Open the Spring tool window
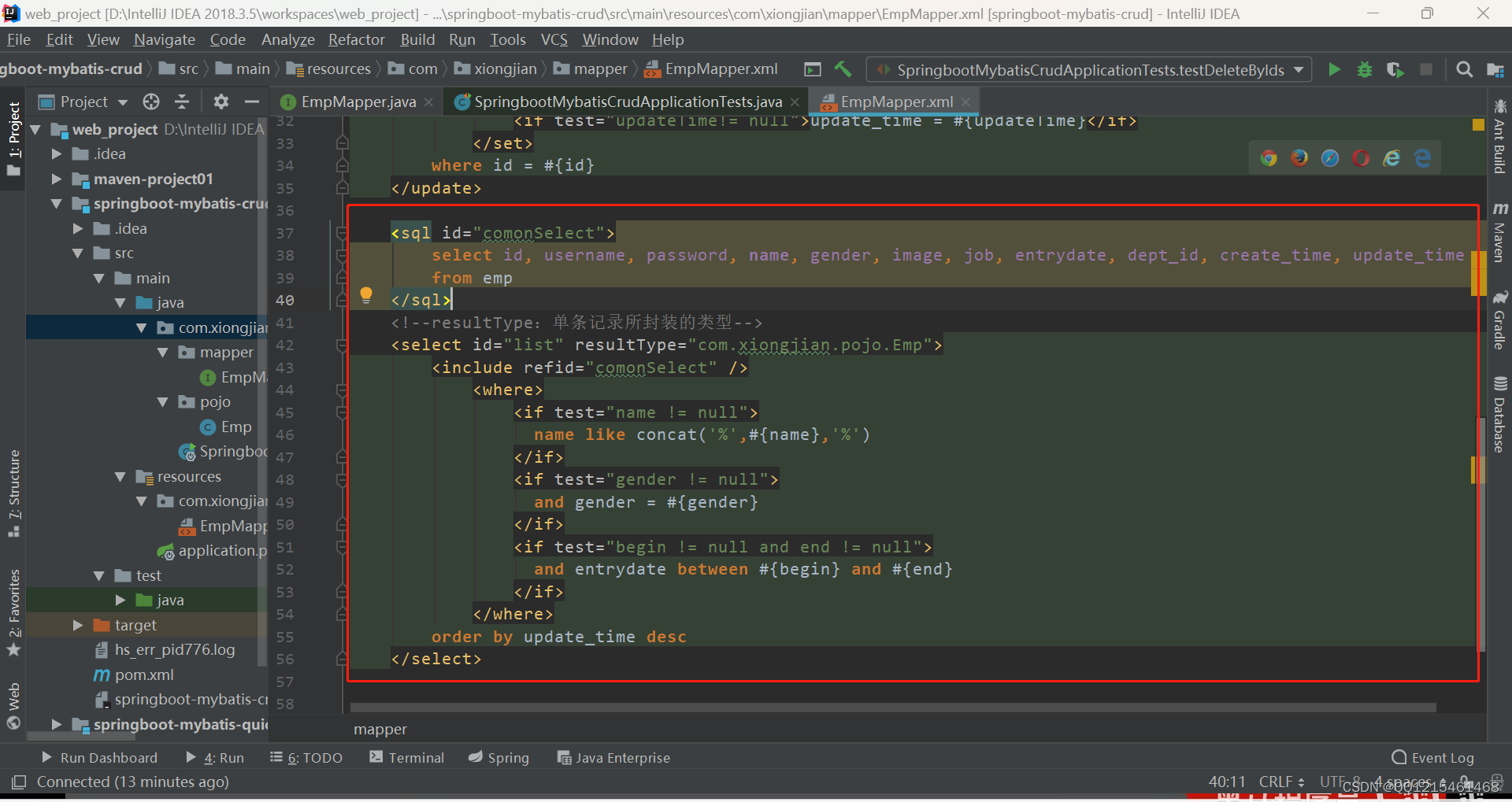 click(498, 757)
